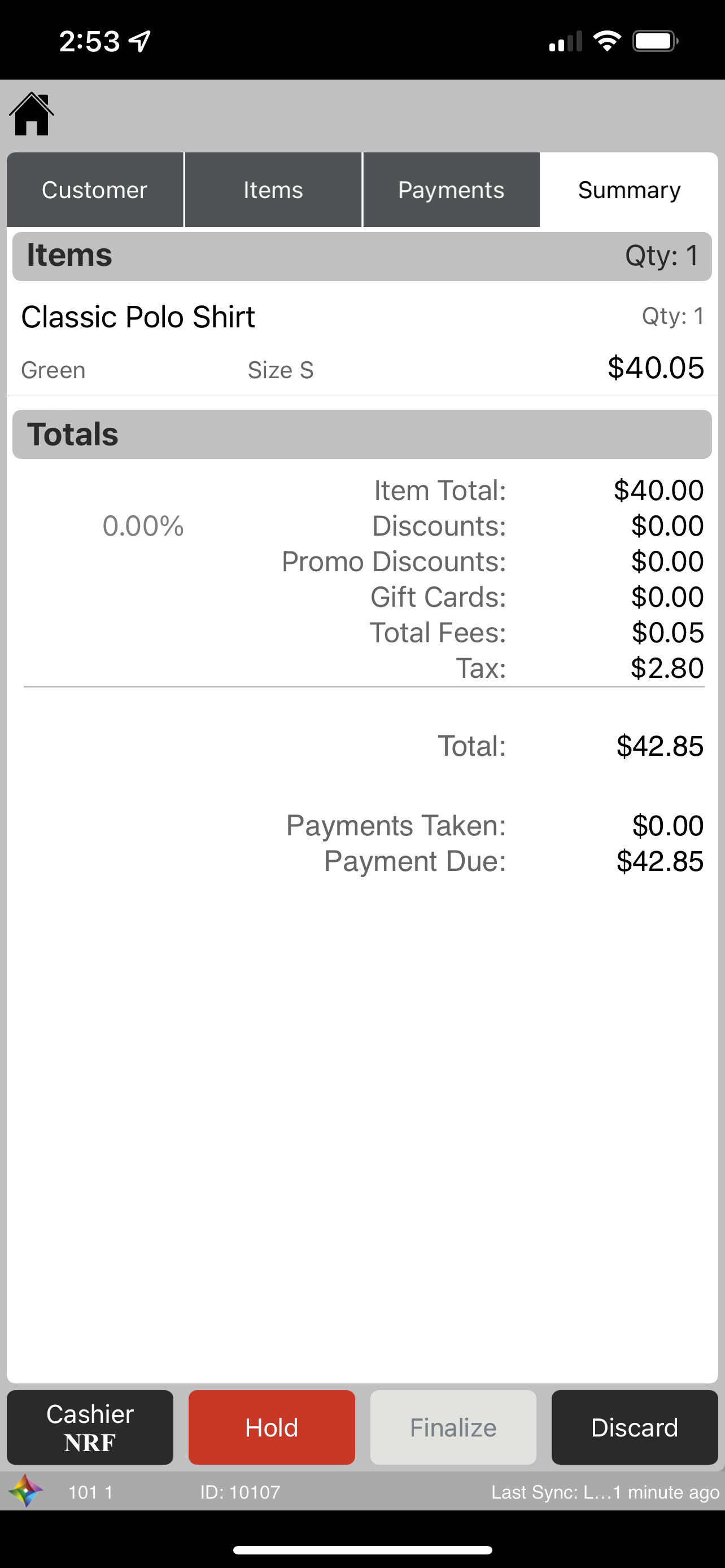Tap the Last Sync status text
Screen dimensions: 725x1568
pyautogui.click(x=605, y=1492)
